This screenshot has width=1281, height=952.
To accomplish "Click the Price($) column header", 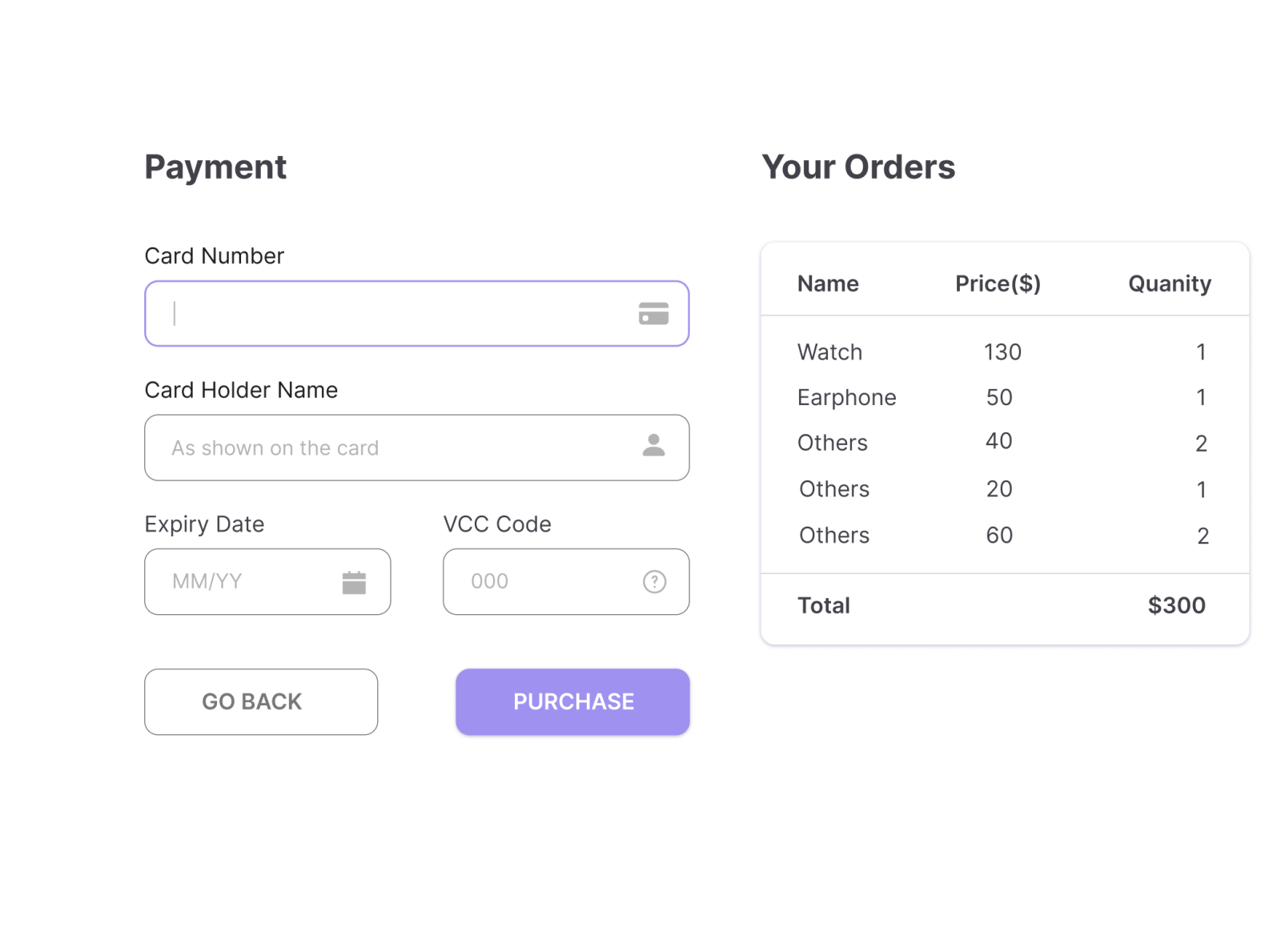I will click(998, 283).
